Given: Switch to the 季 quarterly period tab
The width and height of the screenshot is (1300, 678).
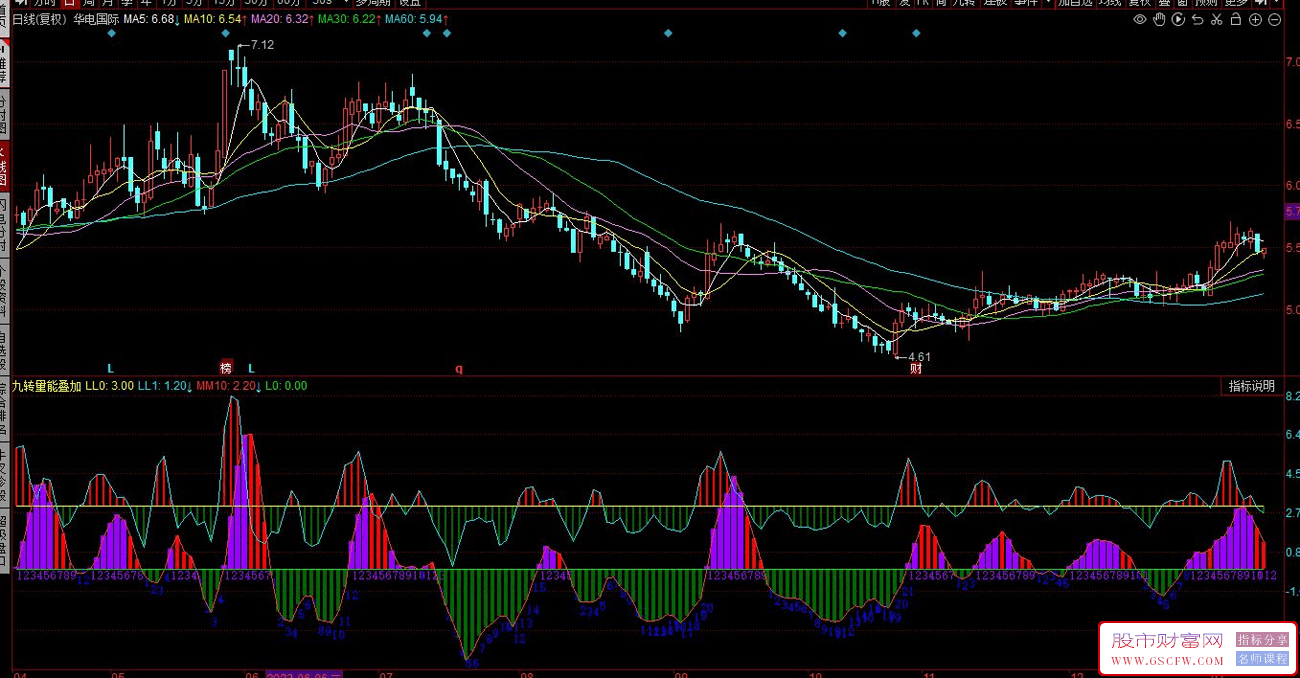Looking at the screenshot, I should tap(128, 4).
